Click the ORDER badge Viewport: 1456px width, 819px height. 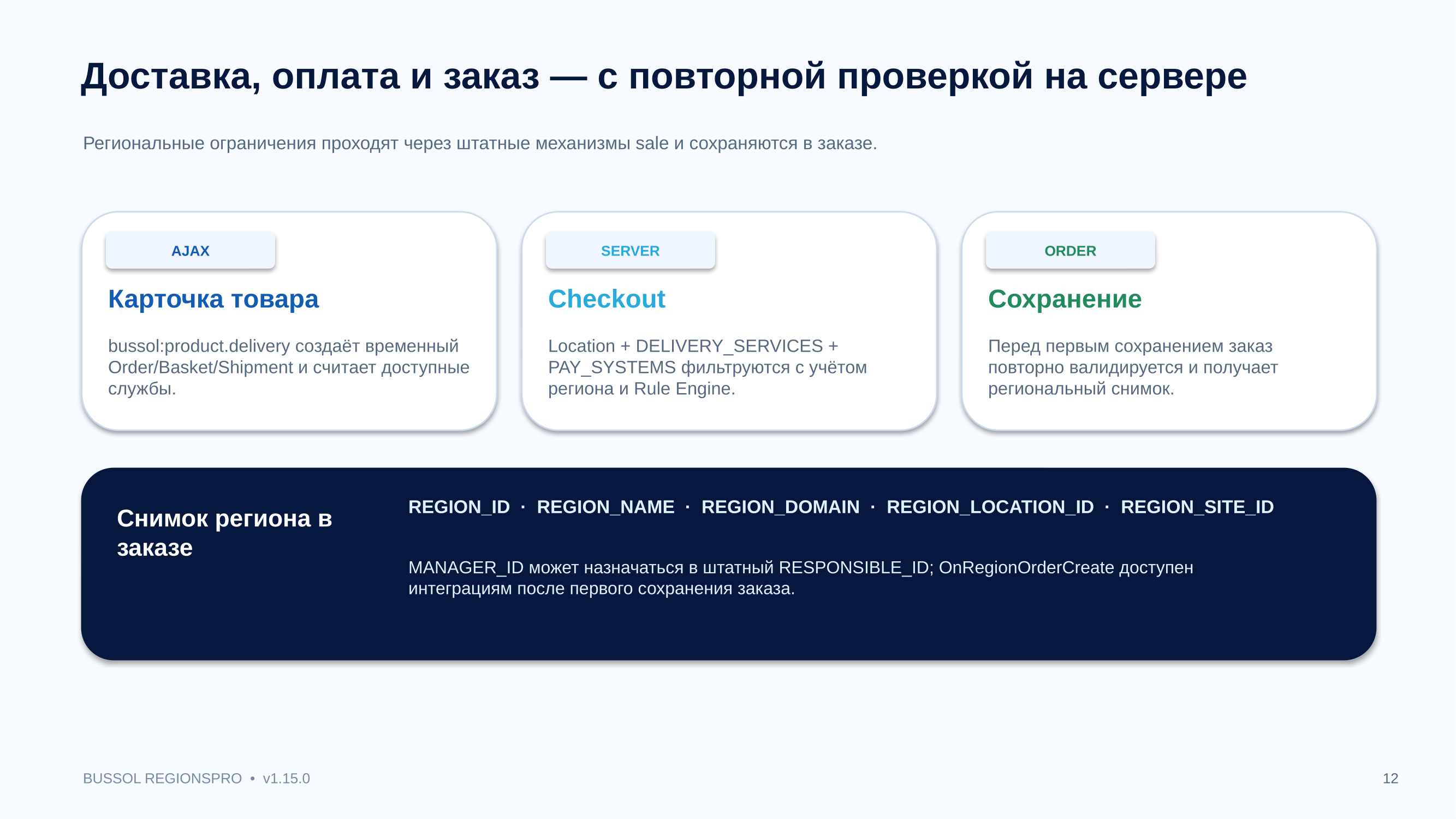point(1070,251)
